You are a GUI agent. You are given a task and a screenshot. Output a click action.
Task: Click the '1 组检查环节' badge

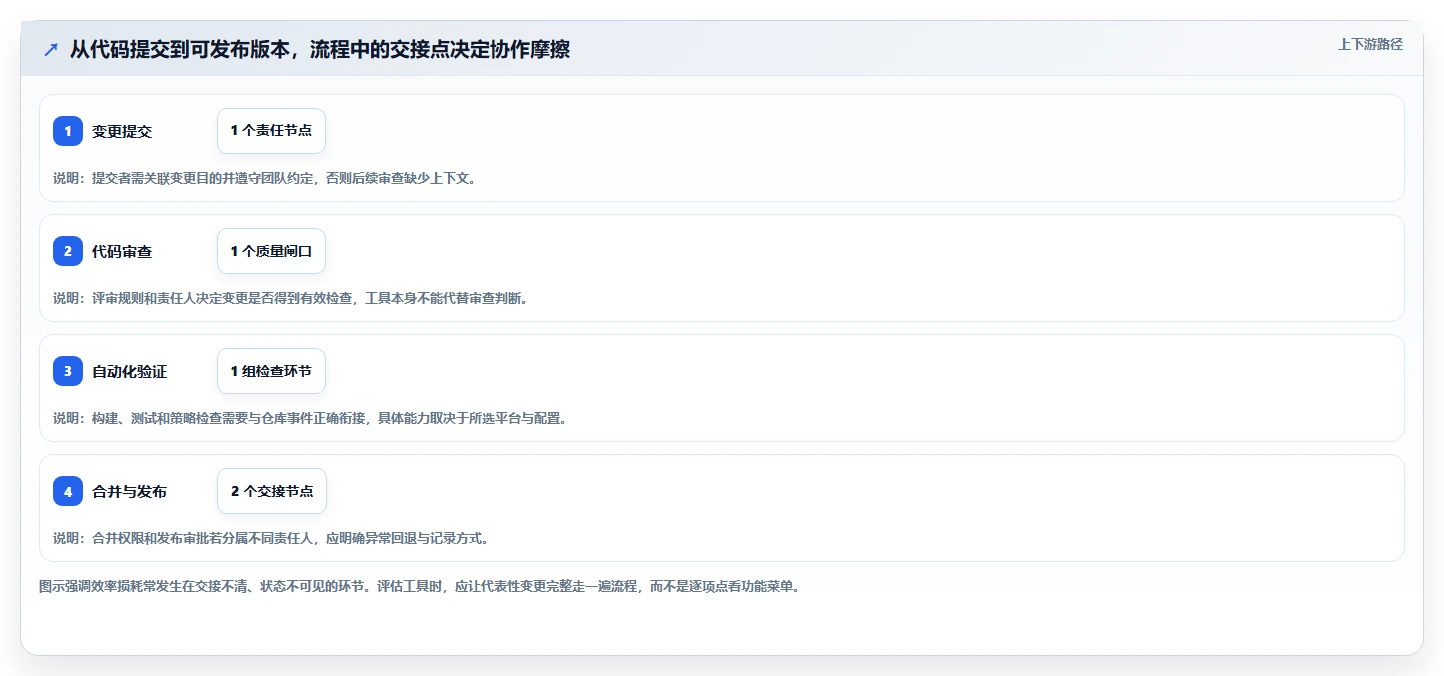[271, 371]
